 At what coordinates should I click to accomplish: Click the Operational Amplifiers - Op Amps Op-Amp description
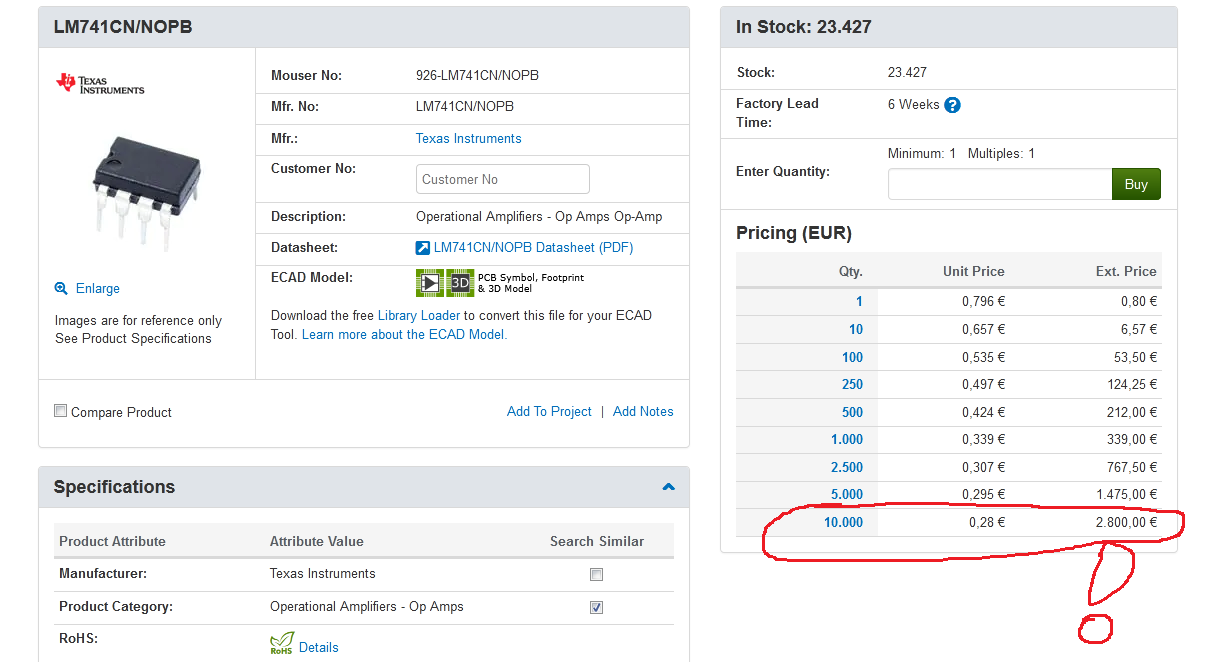pos(539,216)
